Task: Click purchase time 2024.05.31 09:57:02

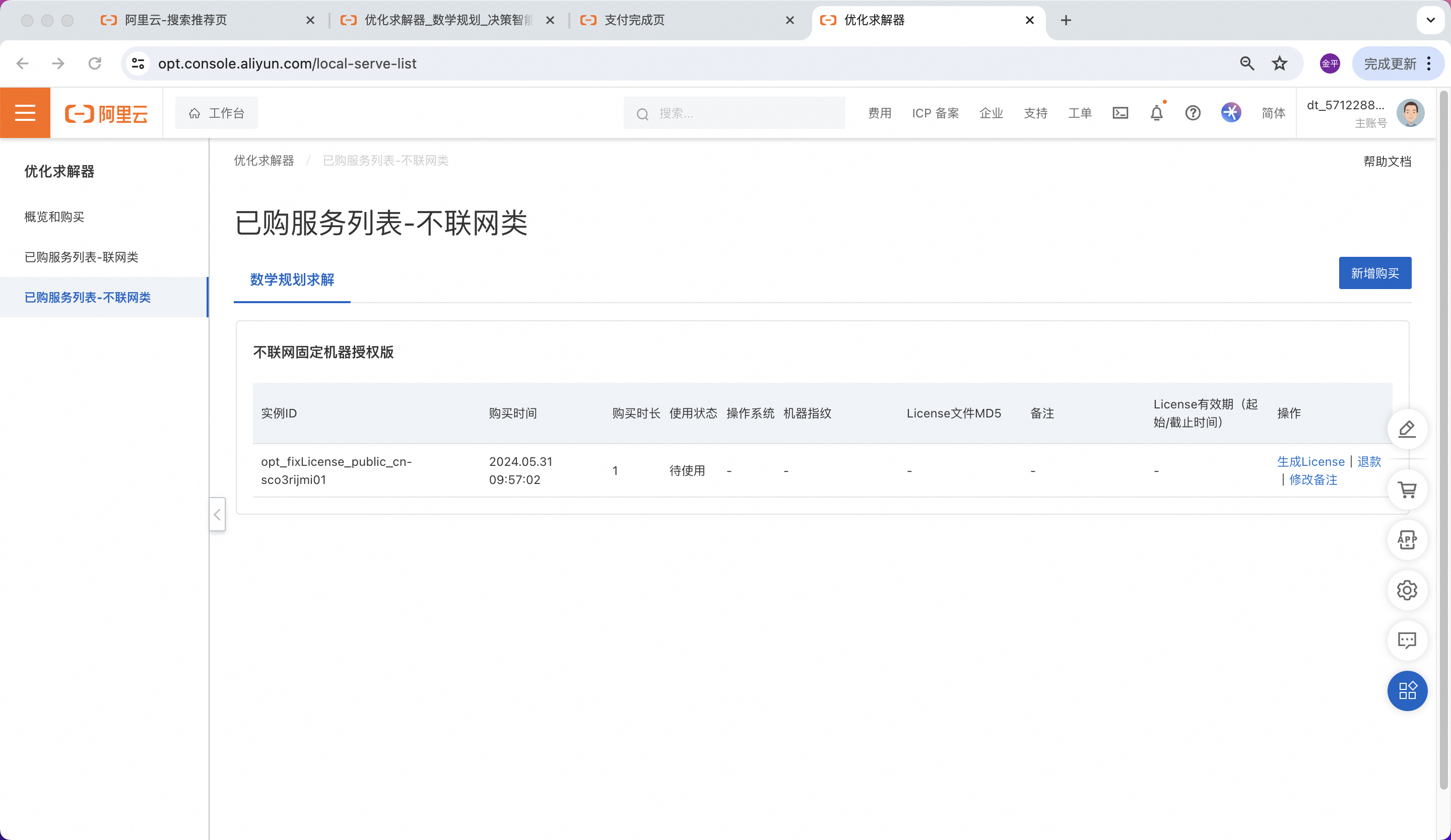Action: pyautogui.click(x=520, y=471)
